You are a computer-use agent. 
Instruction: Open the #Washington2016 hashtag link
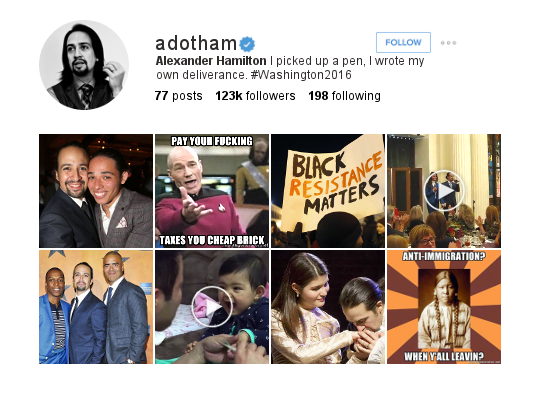coord(301,75)
